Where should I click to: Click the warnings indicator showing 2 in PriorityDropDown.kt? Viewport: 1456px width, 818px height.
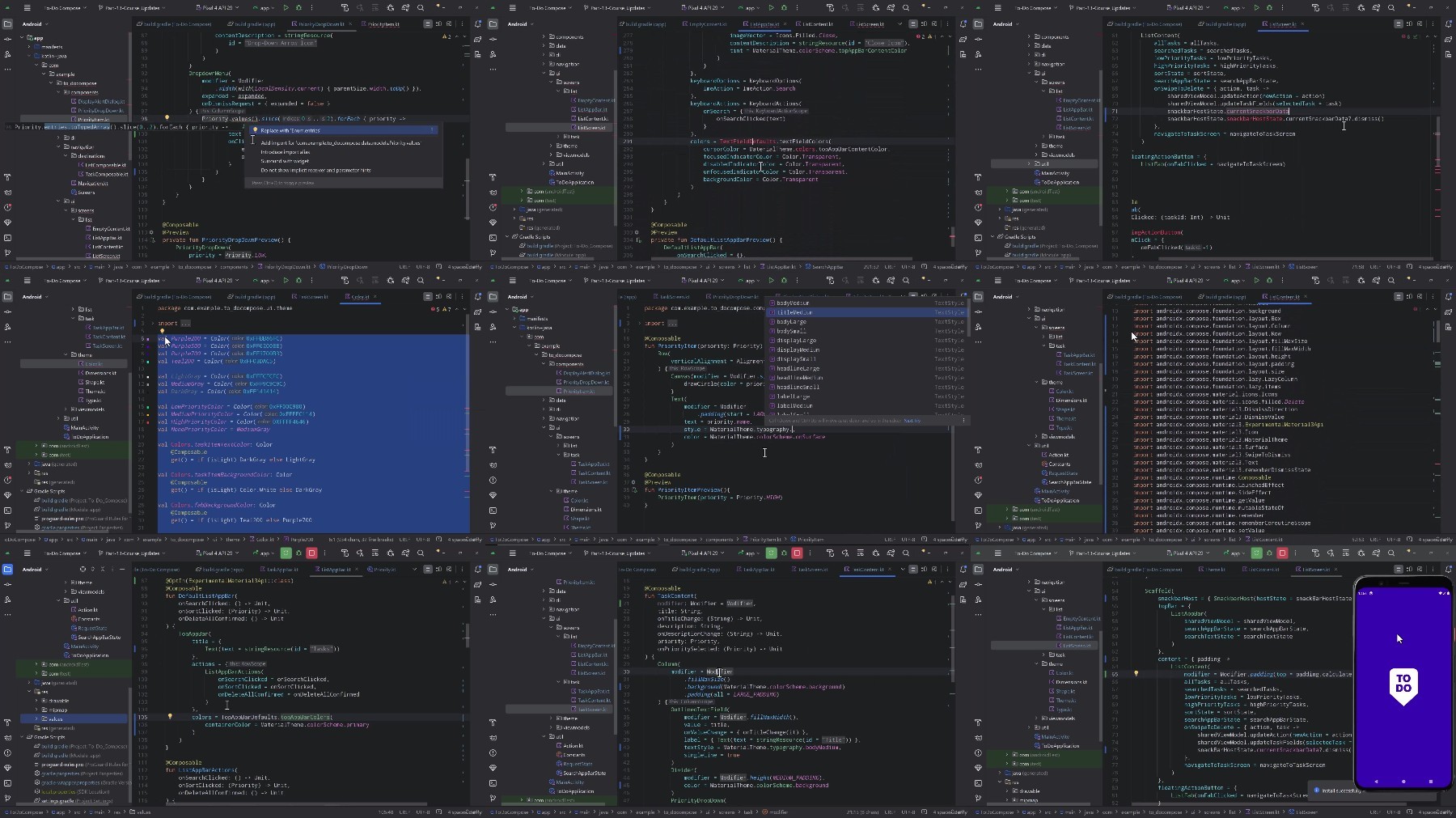pos(447,36)
